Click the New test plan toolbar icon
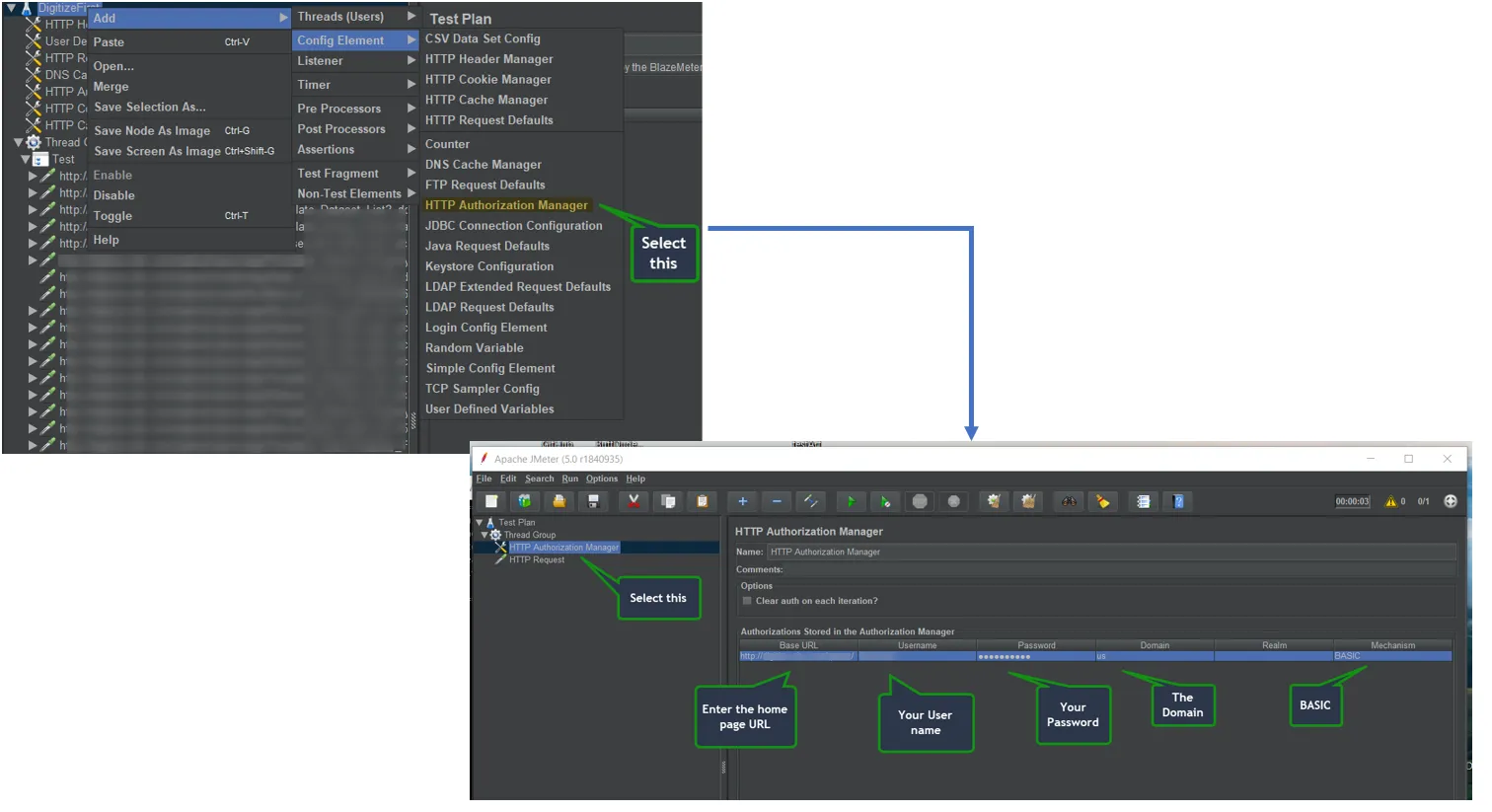This screenshot has height=812, width=1492. 491,501
